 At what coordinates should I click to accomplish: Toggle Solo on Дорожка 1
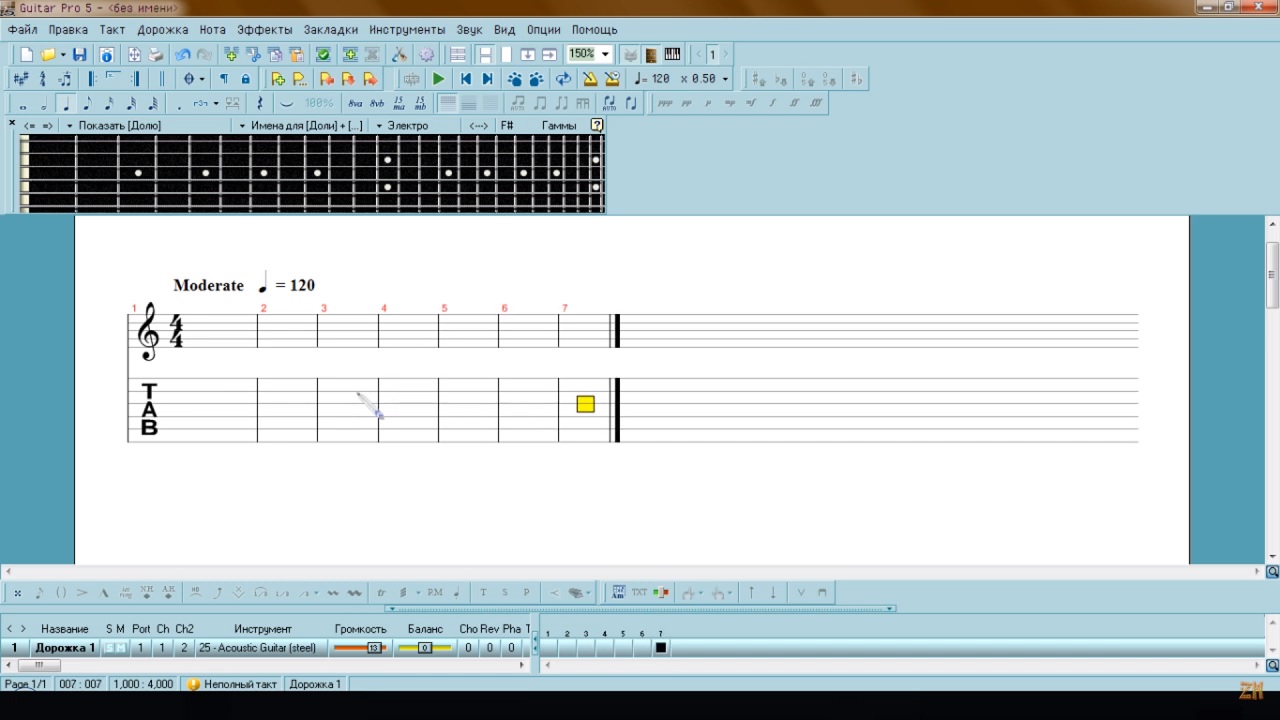click(x=110, y=648)
